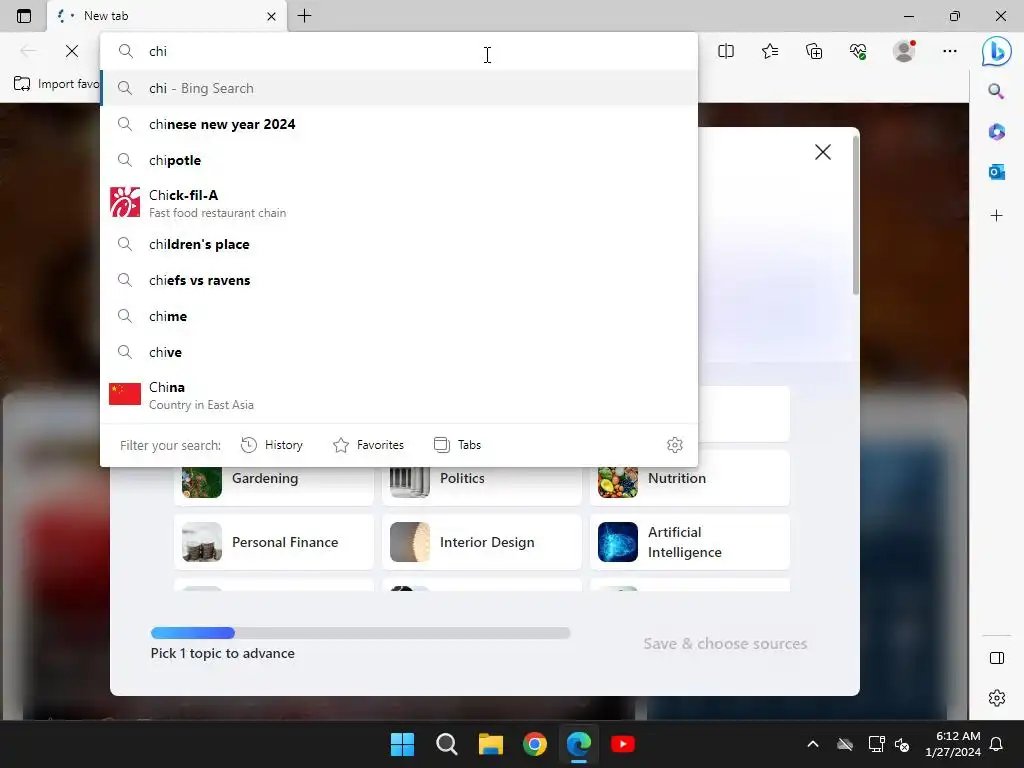Screen dimensions: 1024x768
Task: Click Save & choose sources button
Action: pyautogui.click(x=725, y=643)
